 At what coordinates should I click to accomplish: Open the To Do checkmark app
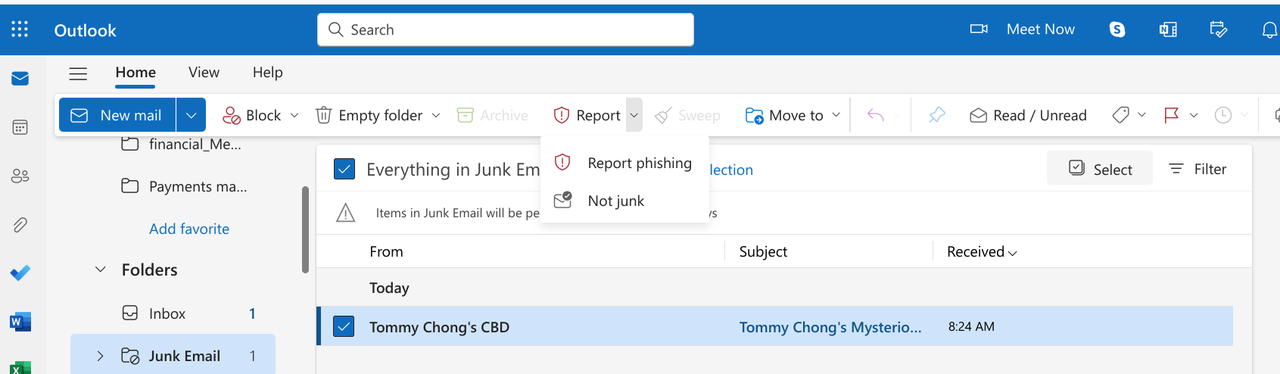click(x=20, y=273)
